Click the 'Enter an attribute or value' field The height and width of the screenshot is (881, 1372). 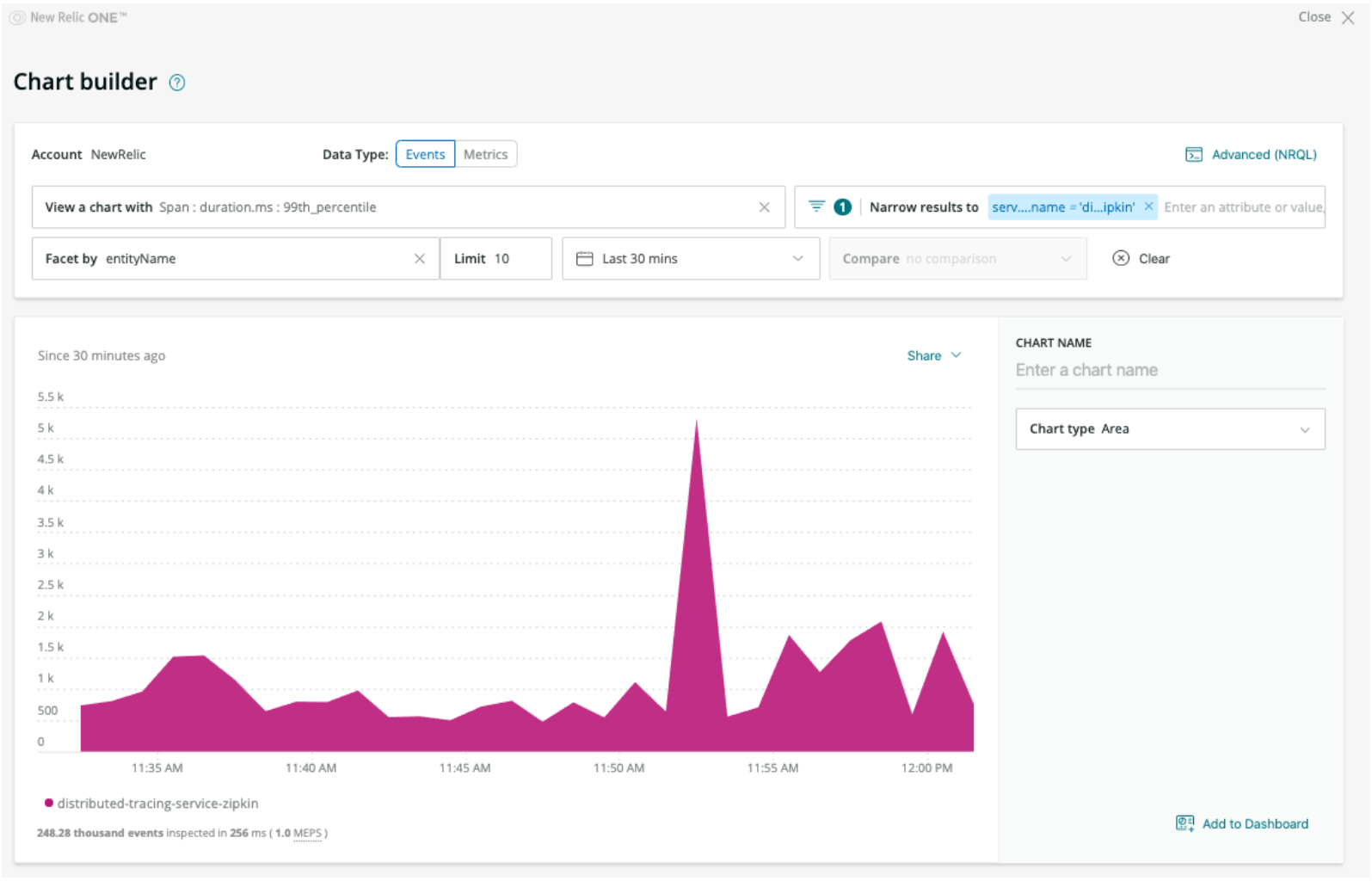1244,207
